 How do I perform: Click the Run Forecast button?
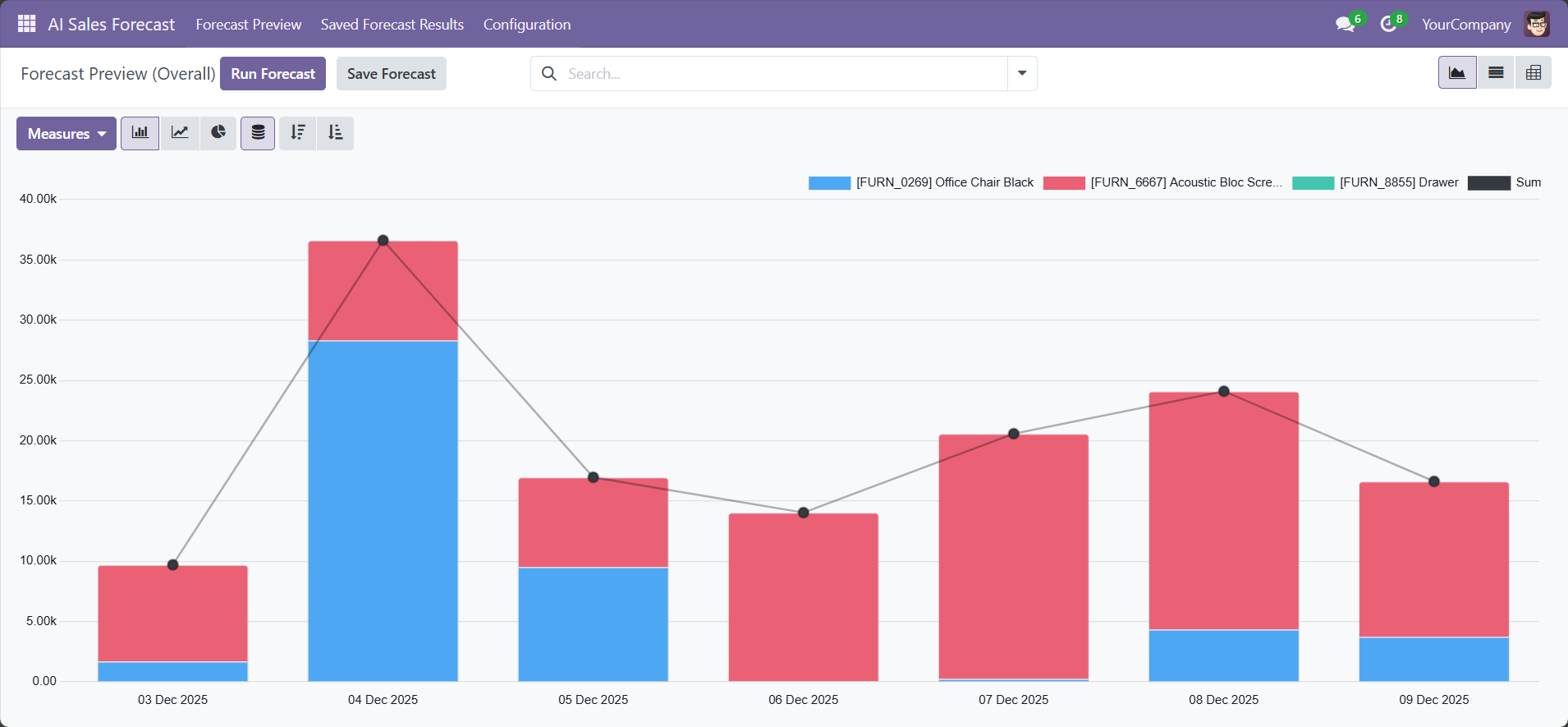tap(273, 74)
